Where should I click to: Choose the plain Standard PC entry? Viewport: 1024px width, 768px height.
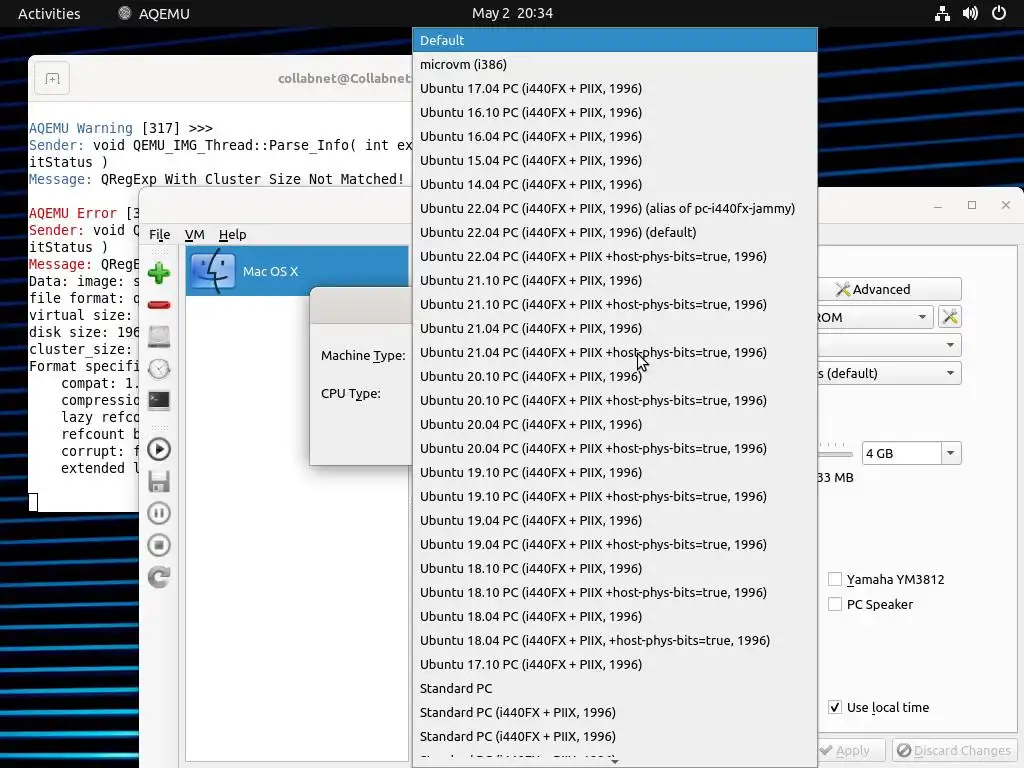615,688
